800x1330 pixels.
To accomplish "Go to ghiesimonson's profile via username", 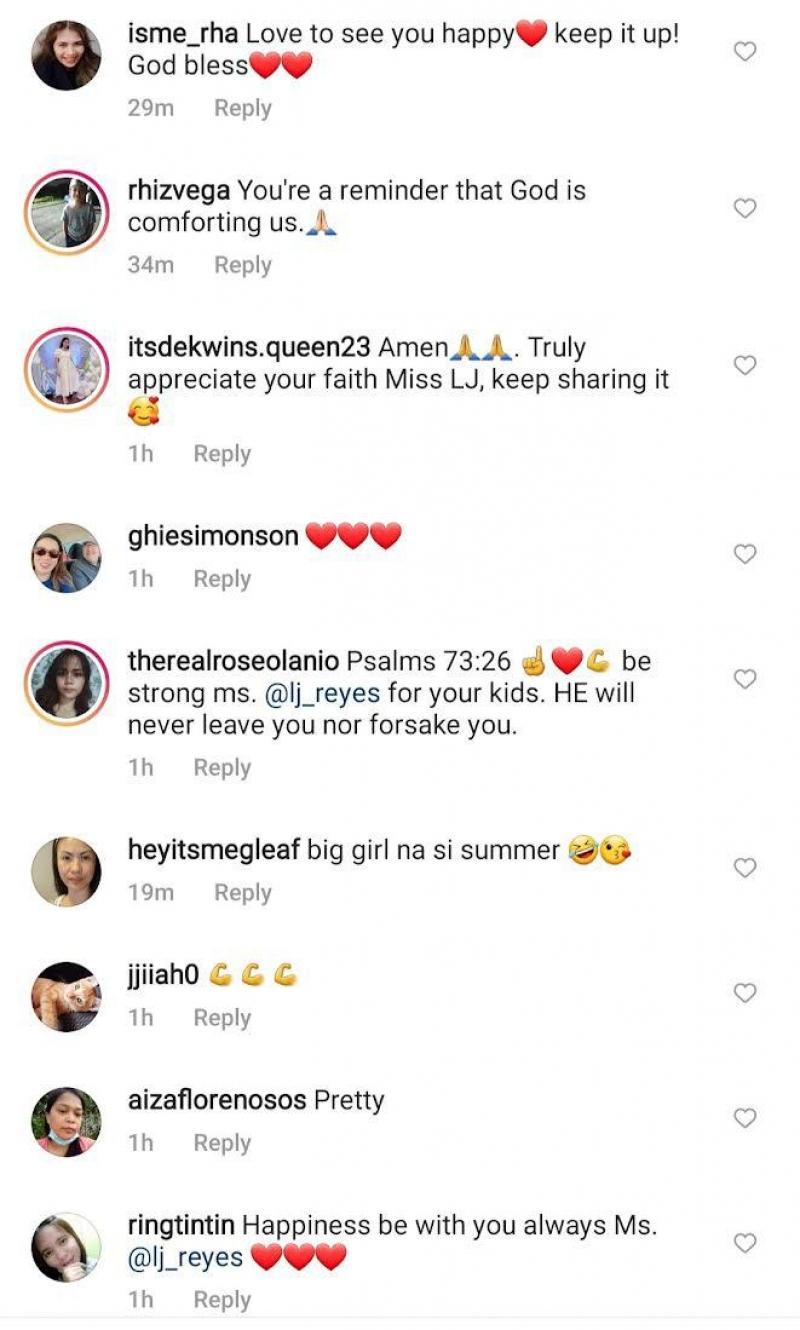I will [x=213, y=536].
